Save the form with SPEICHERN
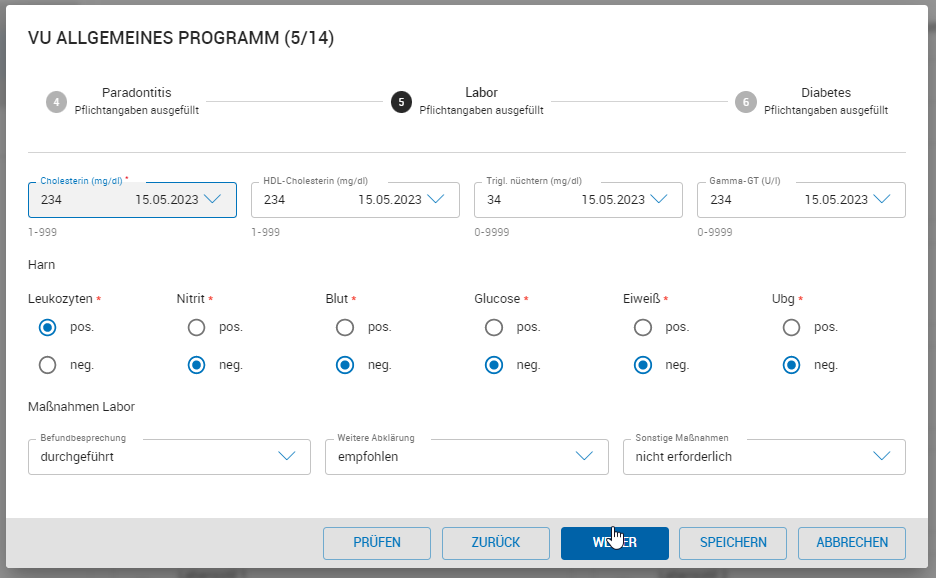Viewport: 936px width, 578px height. pyautogui.click(x=733, y=543)
